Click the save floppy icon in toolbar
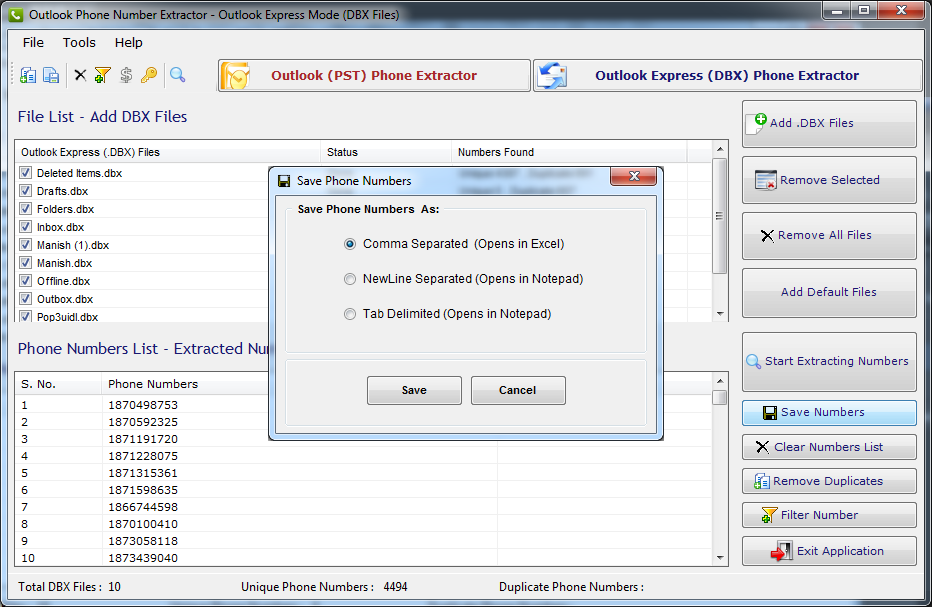 coord(51,75)
